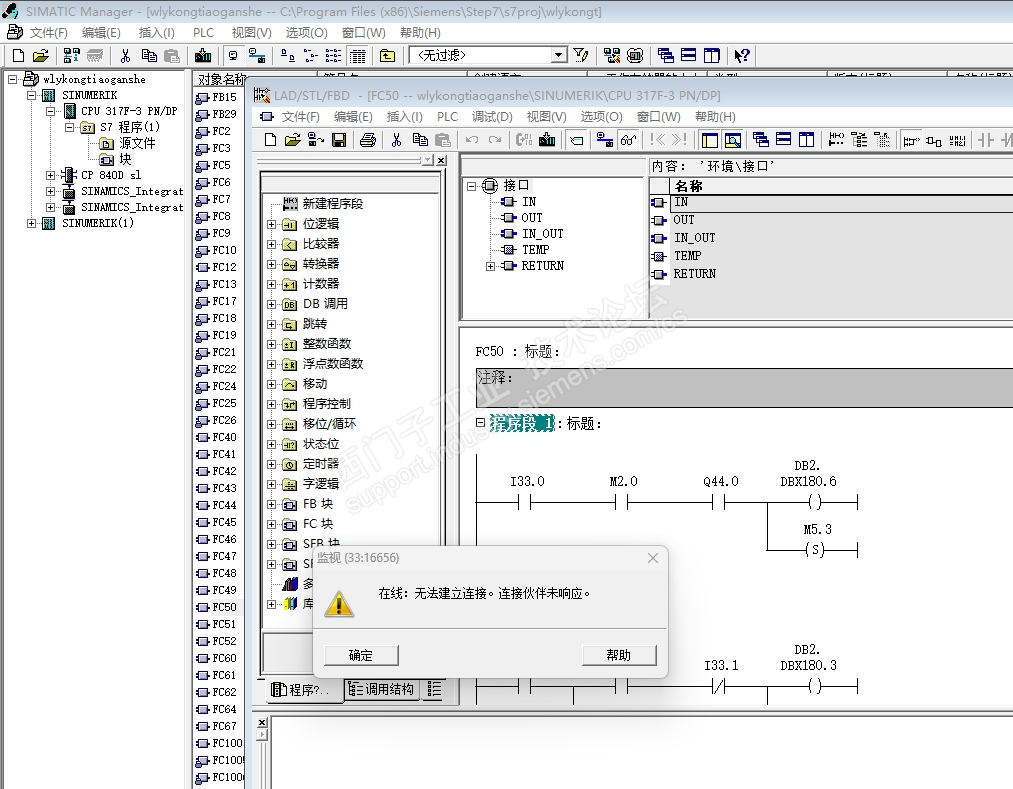Click the Print icon in LAD editor toolbar
Viewport: 1013px width, 789px height.
click(x=367, y=140)
